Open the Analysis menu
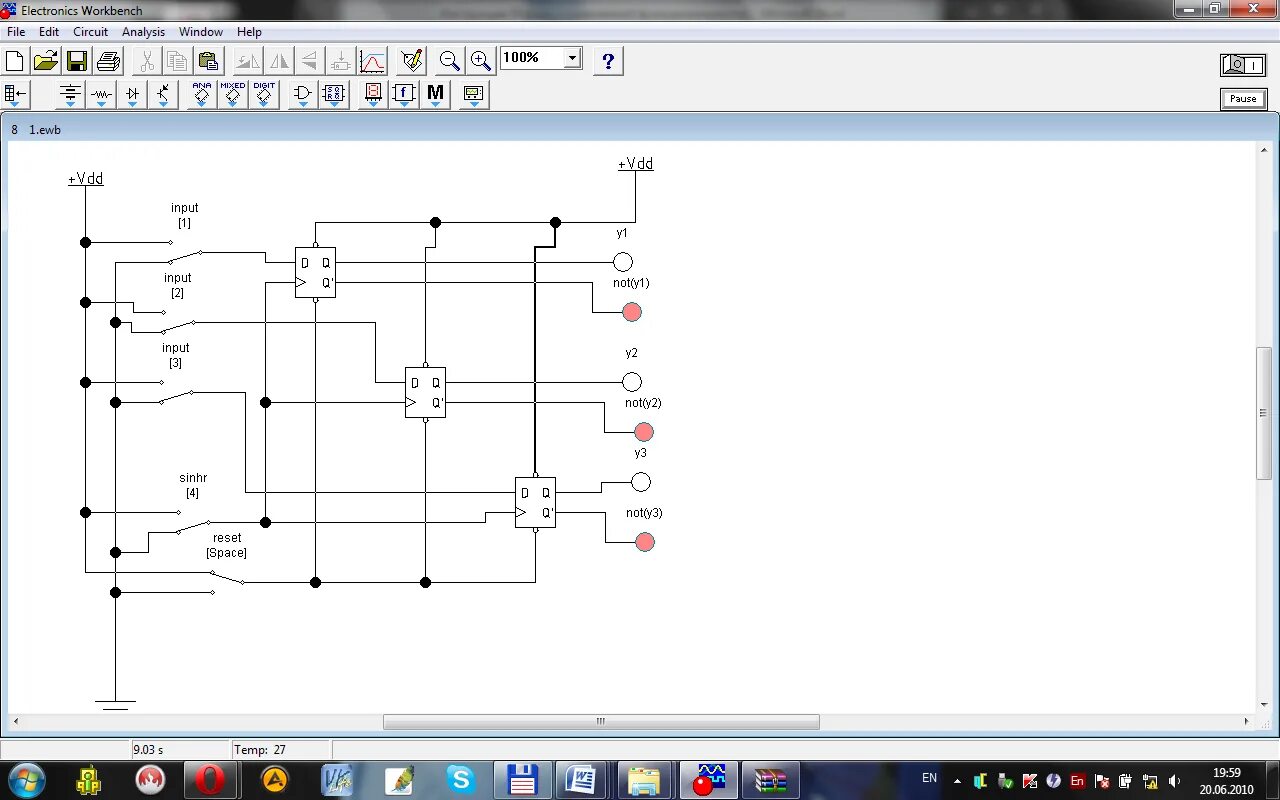The image size is (1280, 800). coord(143,32)
